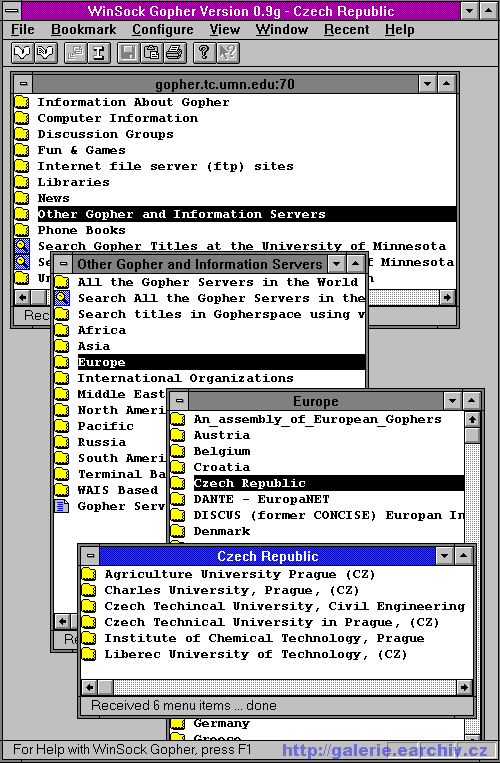Click vertical scroll thumb in Europe window
The image size is (500, 763).
coord(472,436)
